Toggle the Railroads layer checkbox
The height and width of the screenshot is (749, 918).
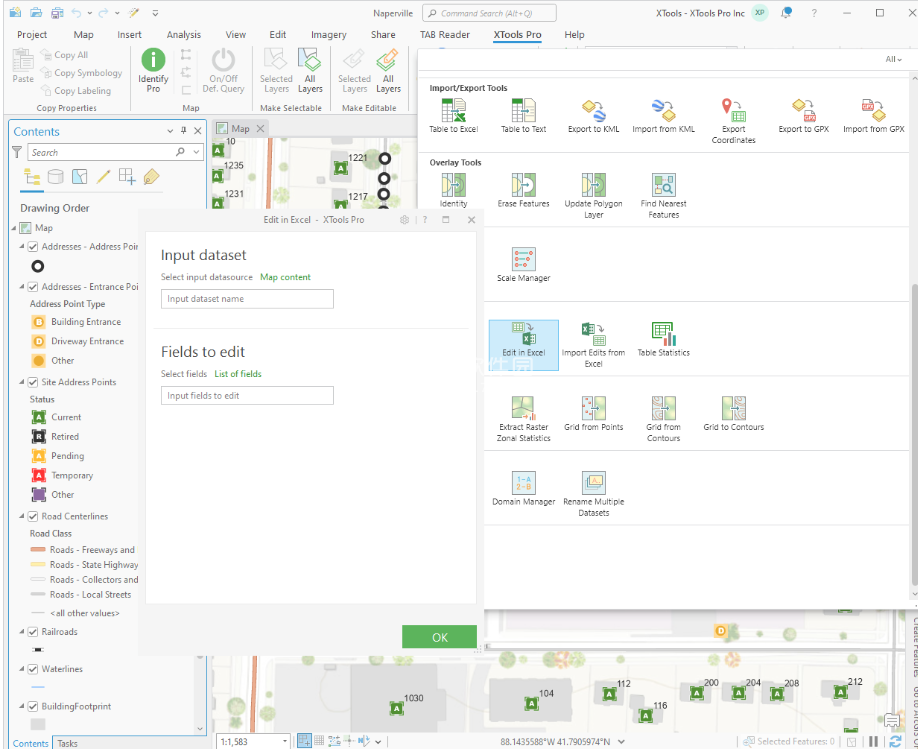pos(33,632)
